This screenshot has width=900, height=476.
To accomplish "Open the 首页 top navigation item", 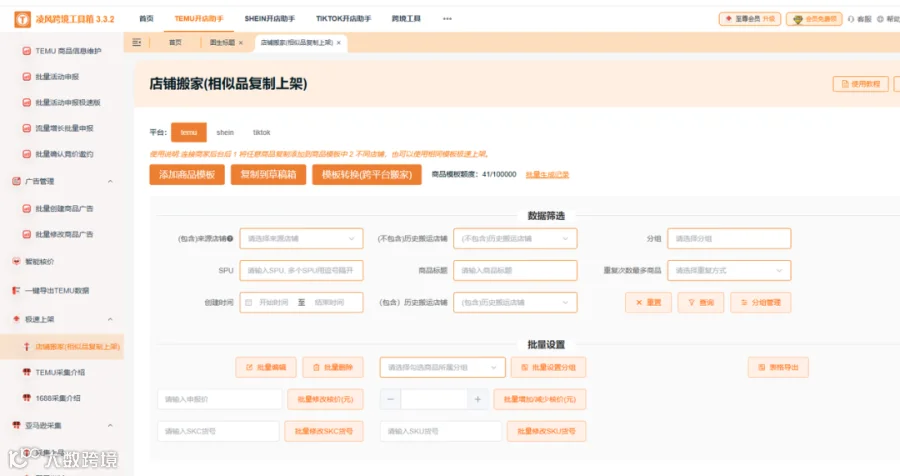I will 146,19.
